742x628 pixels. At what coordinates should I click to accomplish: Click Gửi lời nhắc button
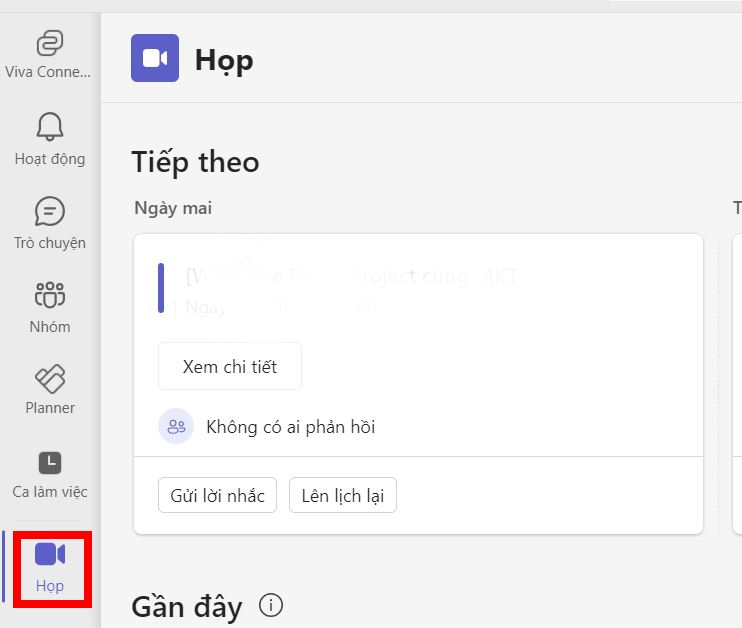coord(217,495)
